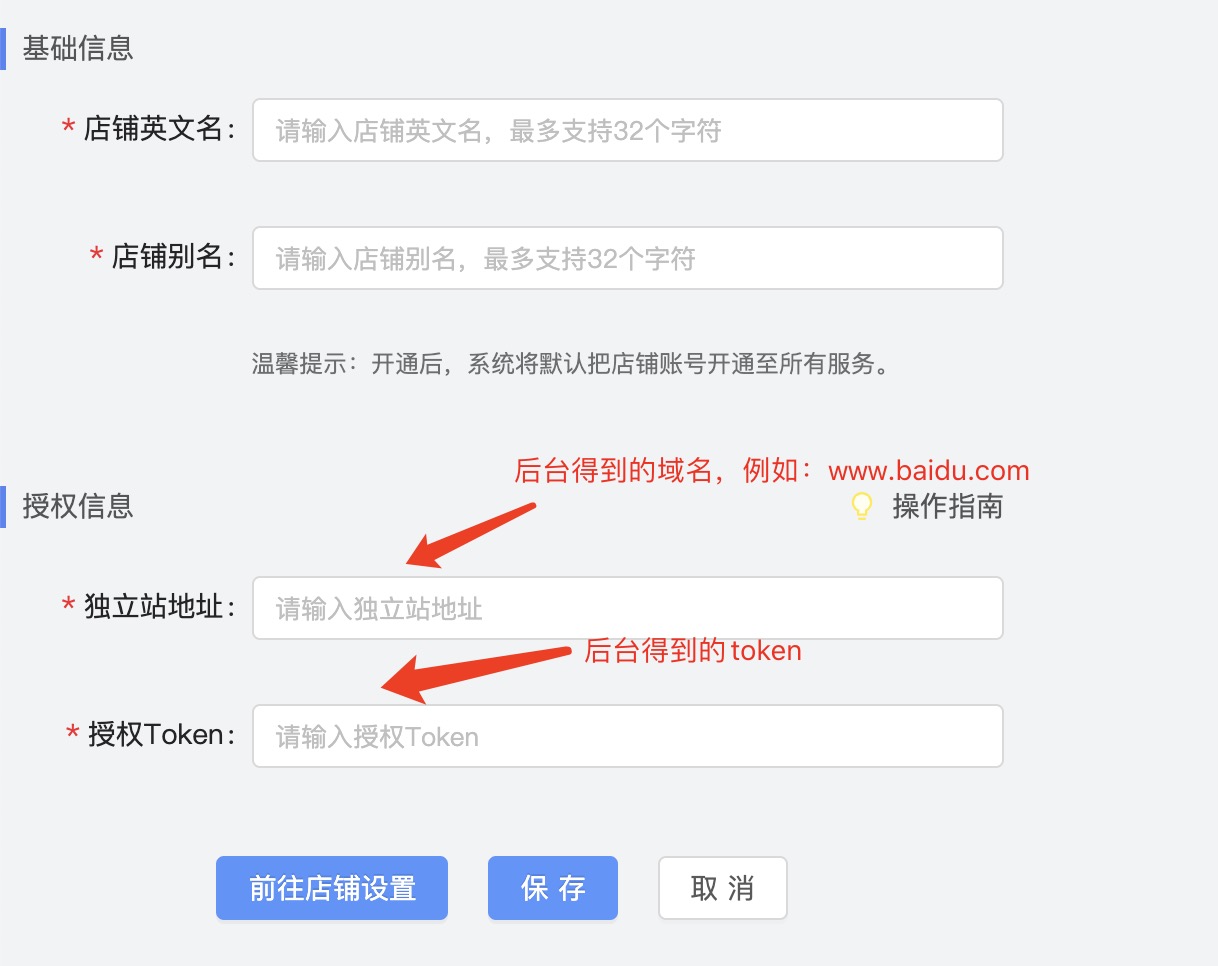Image resolution: width=1218 pixels, height=966 pixels.
Task: Click into the 店铺别名 text box
Action: pos(628,258)
